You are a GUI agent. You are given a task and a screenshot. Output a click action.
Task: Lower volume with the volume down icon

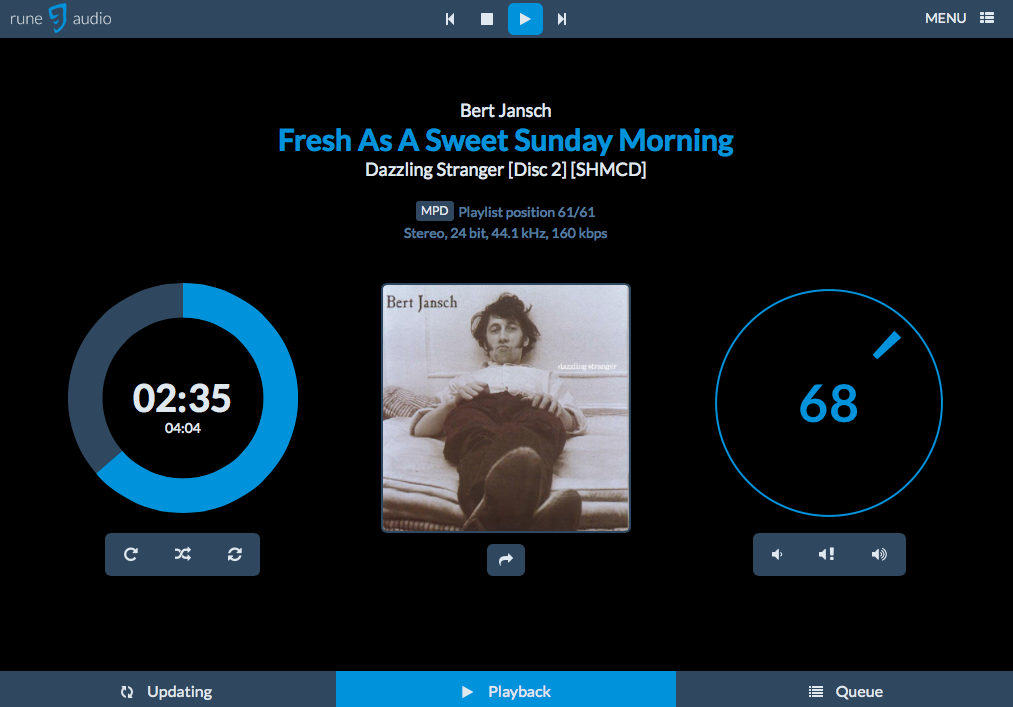[x=777, y=554]
